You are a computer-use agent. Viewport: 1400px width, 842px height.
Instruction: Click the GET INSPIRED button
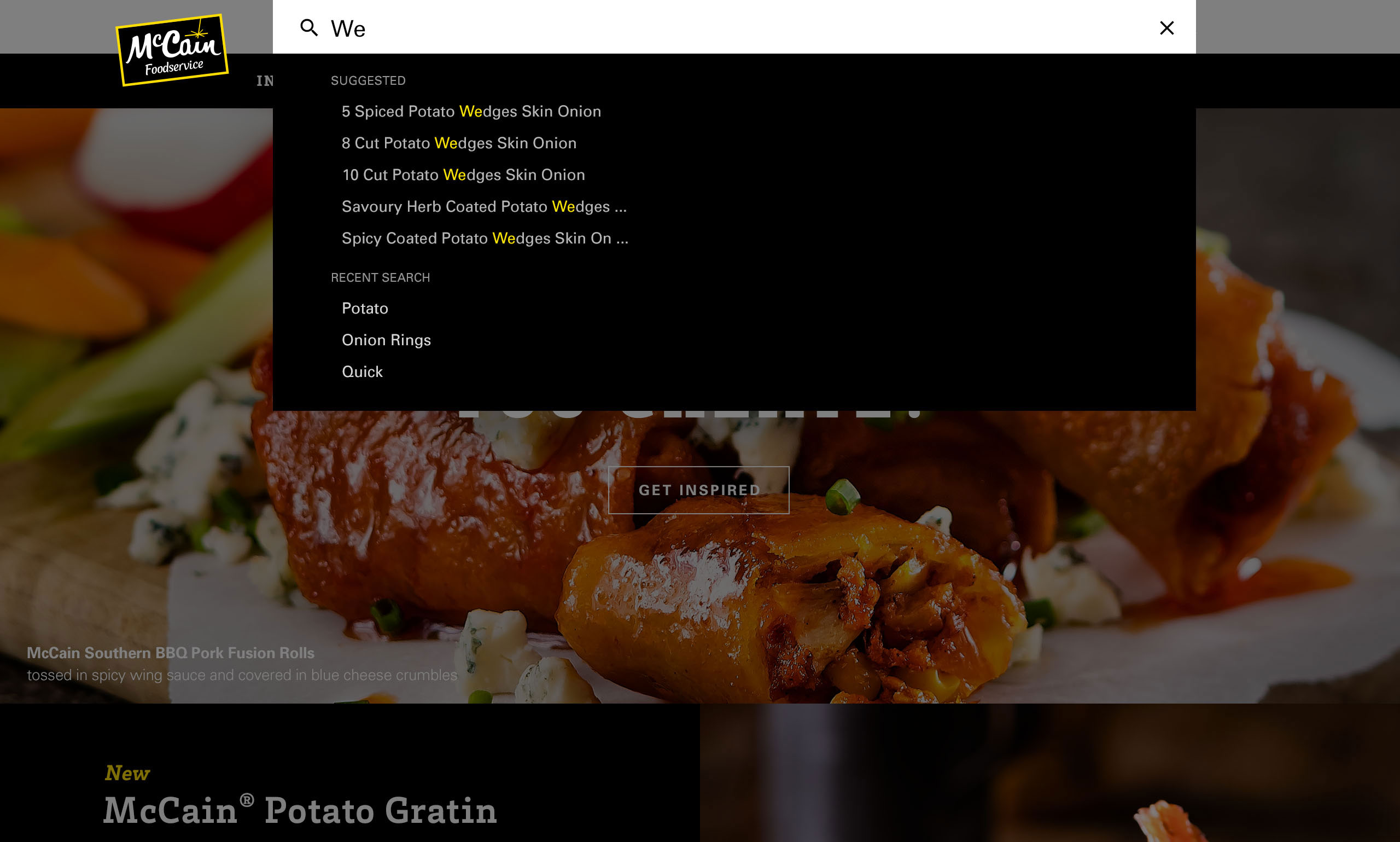pos(698,490)
